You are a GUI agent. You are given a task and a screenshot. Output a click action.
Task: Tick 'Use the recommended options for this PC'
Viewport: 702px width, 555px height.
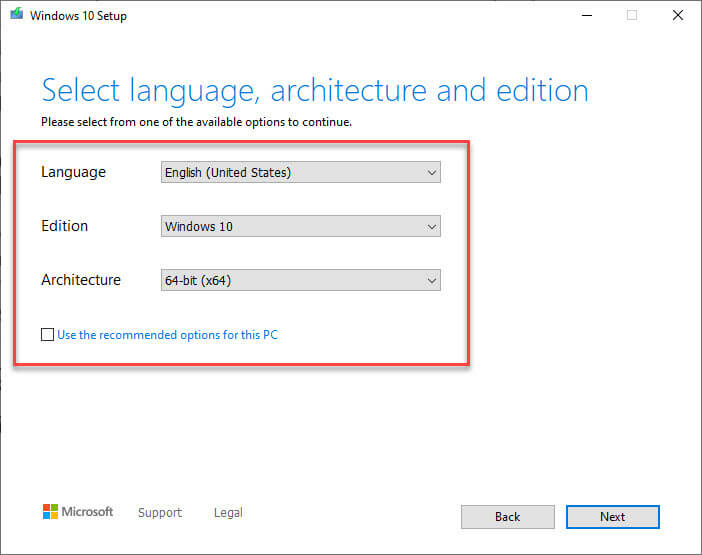coord(47,334)
